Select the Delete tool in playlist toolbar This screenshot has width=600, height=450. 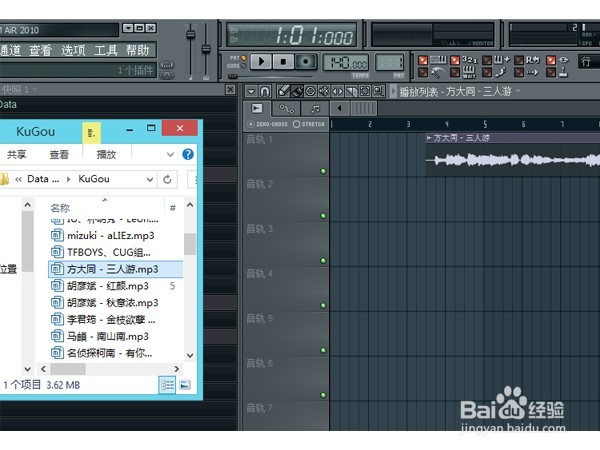(310, 91)
